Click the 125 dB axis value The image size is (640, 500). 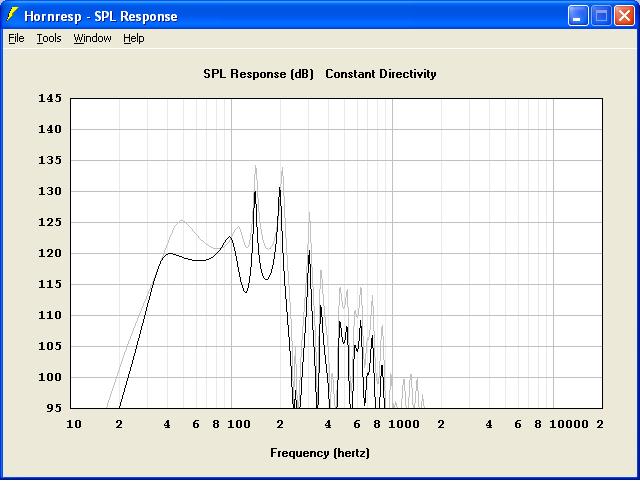[50, 222]
